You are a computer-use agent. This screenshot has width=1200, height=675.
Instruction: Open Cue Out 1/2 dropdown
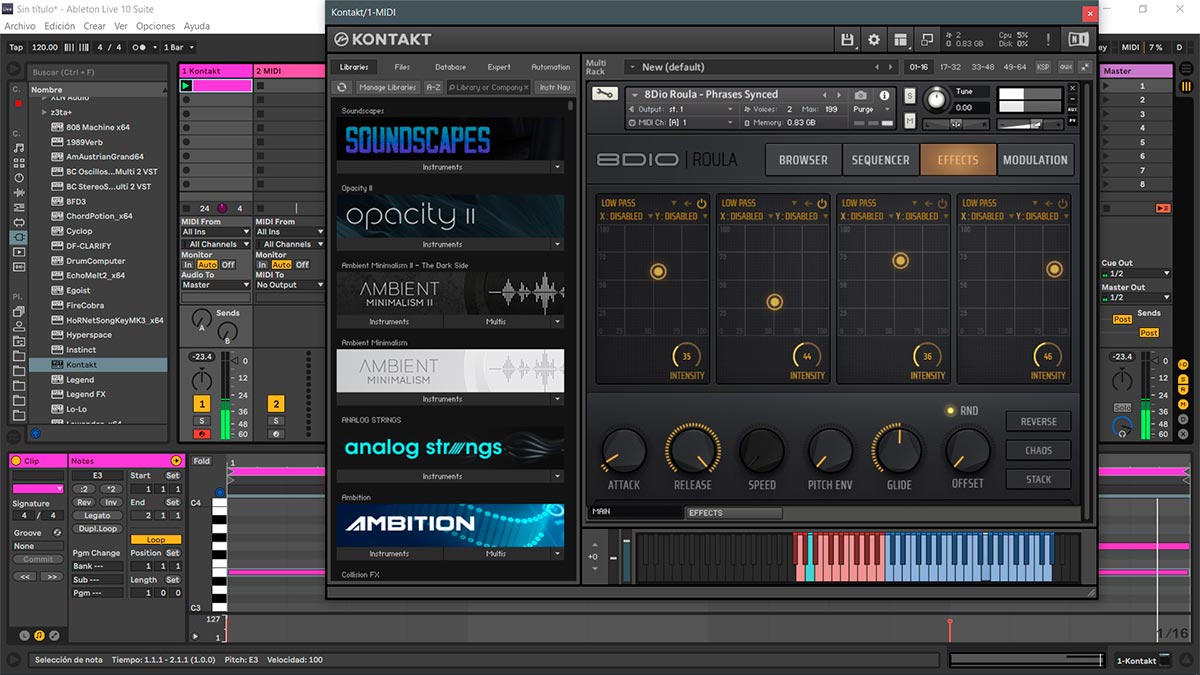tap(1135, 273)
